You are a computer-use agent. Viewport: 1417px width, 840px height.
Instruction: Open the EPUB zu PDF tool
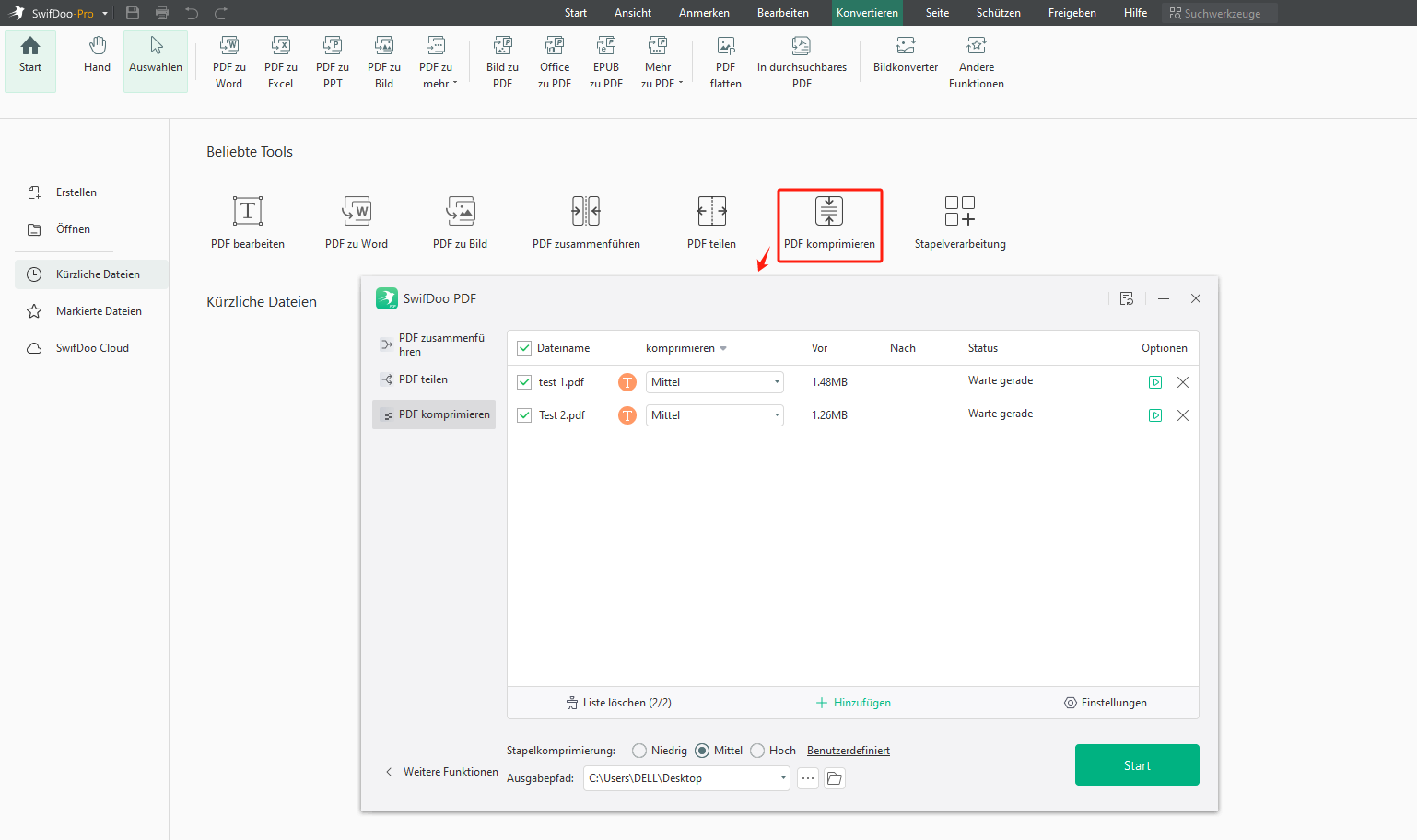[x=606, y=63]
